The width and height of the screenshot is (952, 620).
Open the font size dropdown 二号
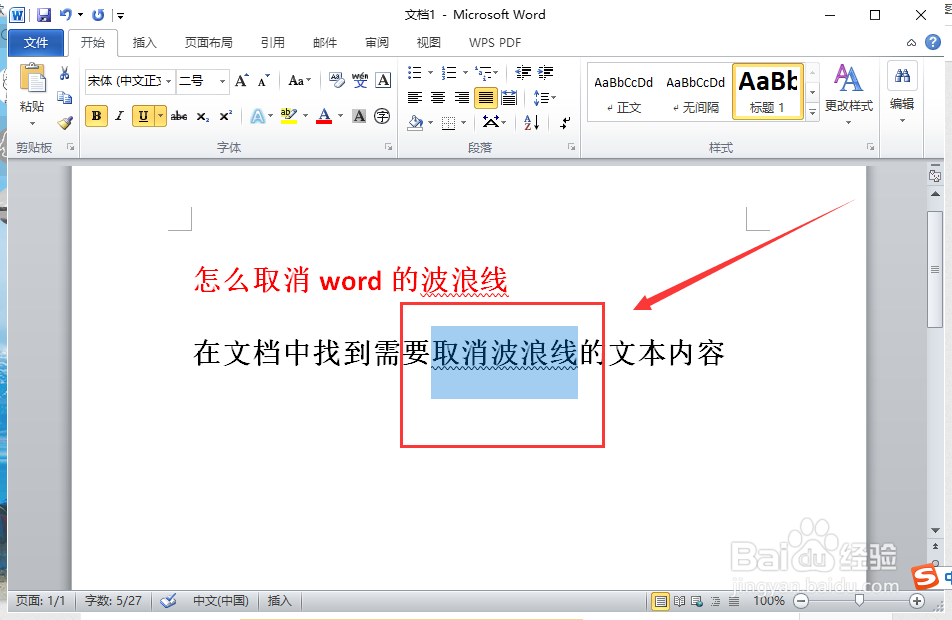tap(222, 81)
